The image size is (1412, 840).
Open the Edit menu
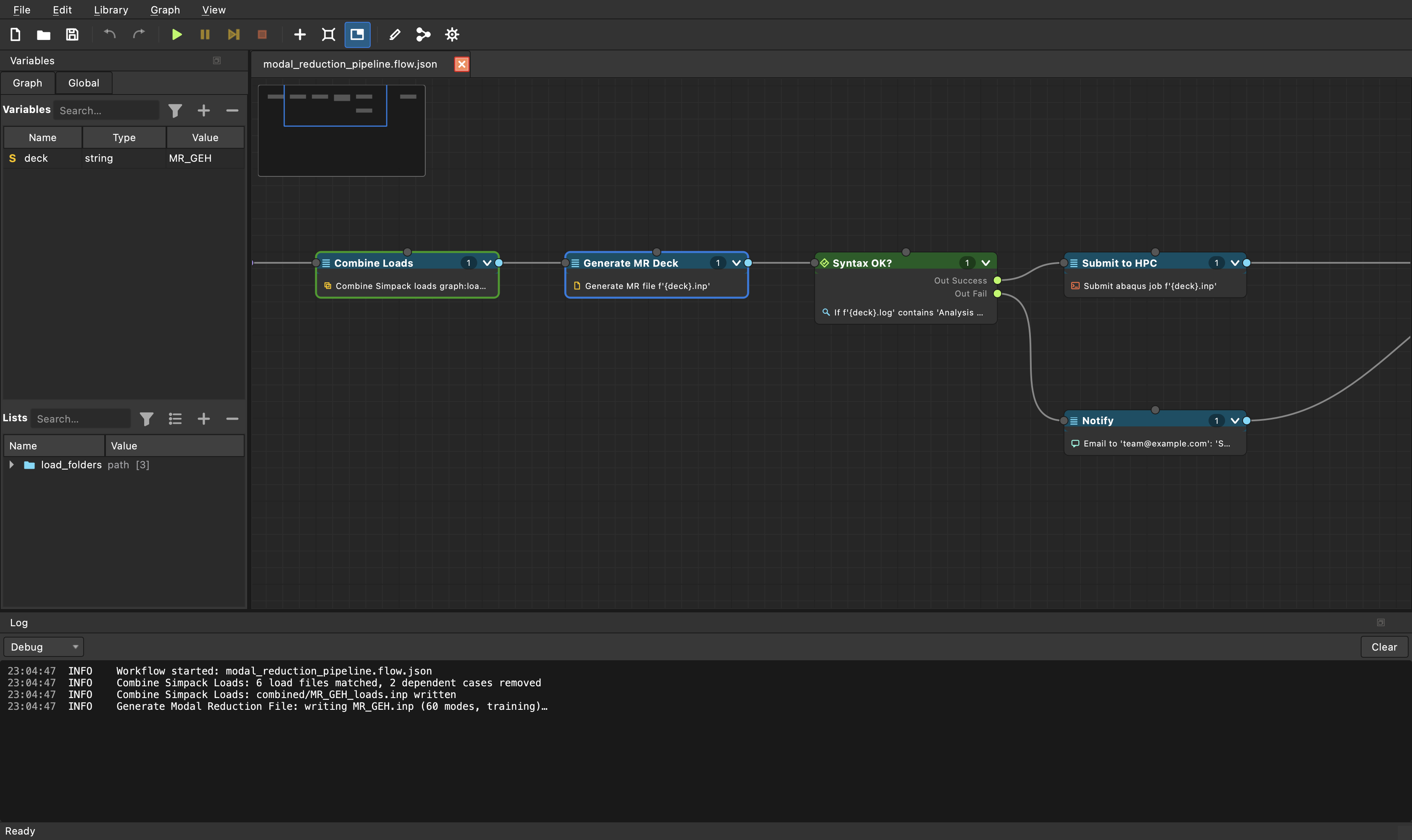(62, 10)
